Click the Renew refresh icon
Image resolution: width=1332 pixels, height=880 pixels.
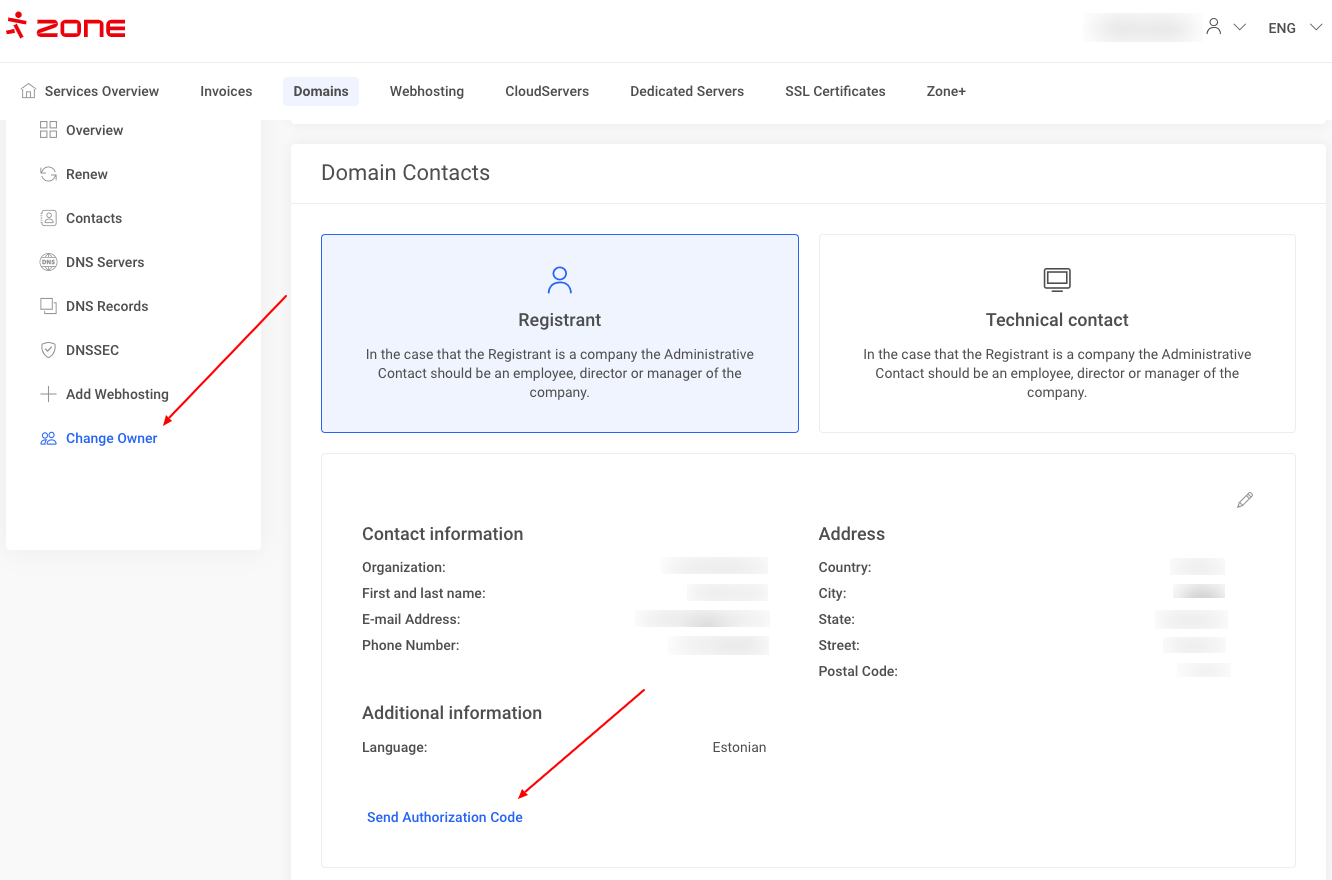pyautogui.click(x=48, y=174)
